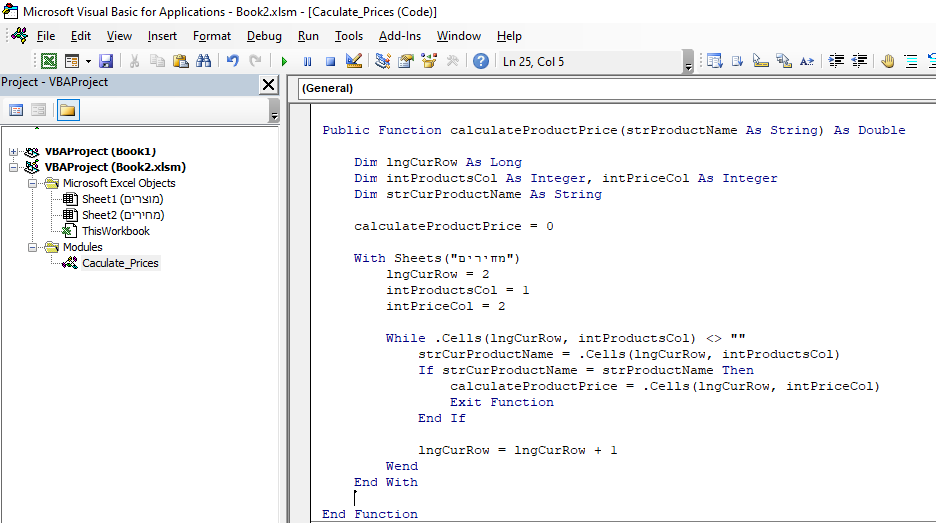Open the Debug menu

tap(264, 36)
